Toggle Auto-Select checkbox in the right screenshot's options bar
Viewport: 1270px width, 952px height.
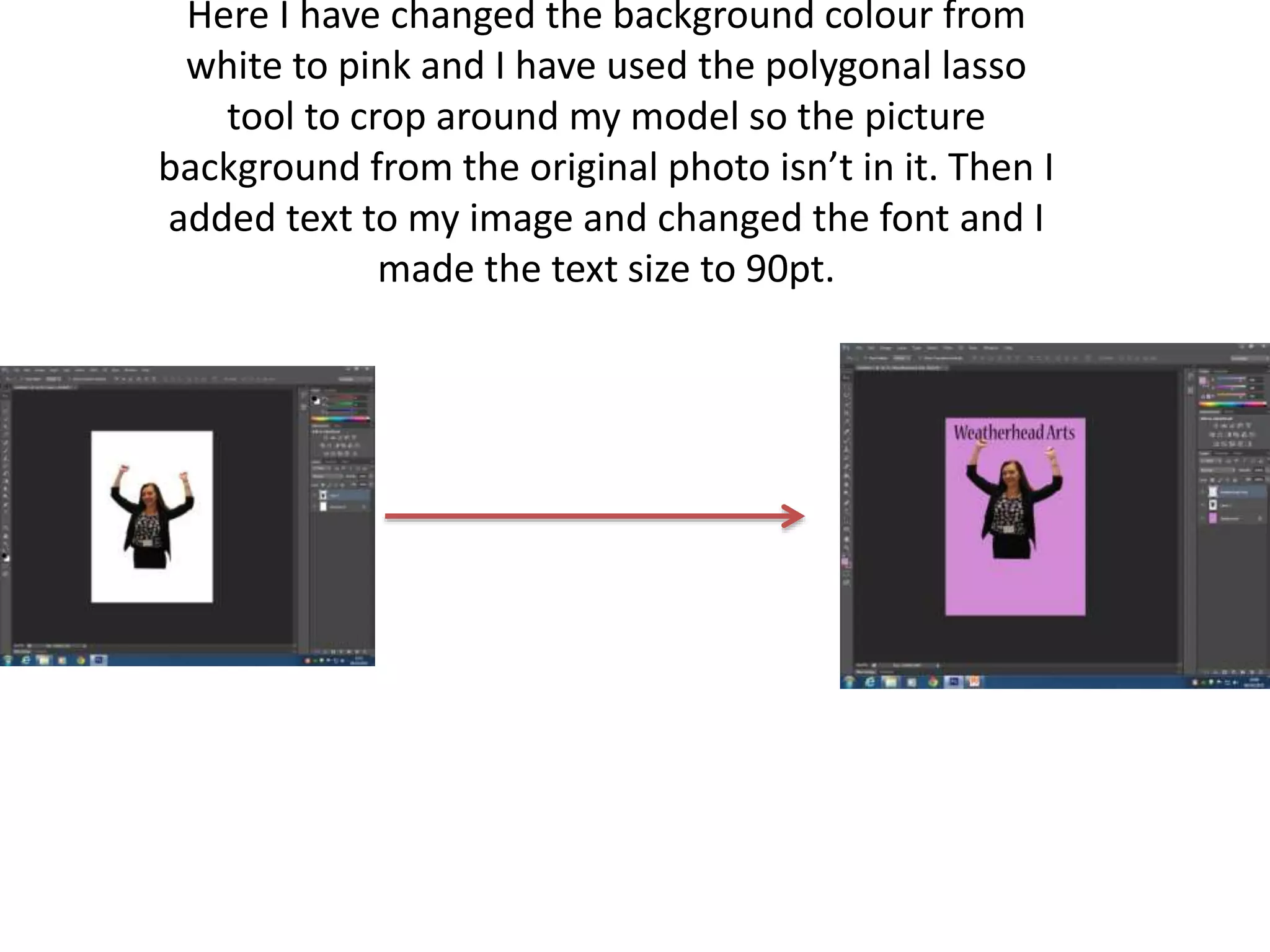(865, 358)
